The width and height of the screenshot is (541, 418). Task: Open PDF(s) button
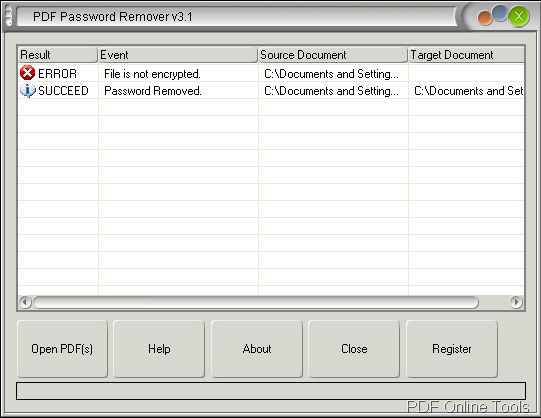pyautogui.click(x=62, y=349)
